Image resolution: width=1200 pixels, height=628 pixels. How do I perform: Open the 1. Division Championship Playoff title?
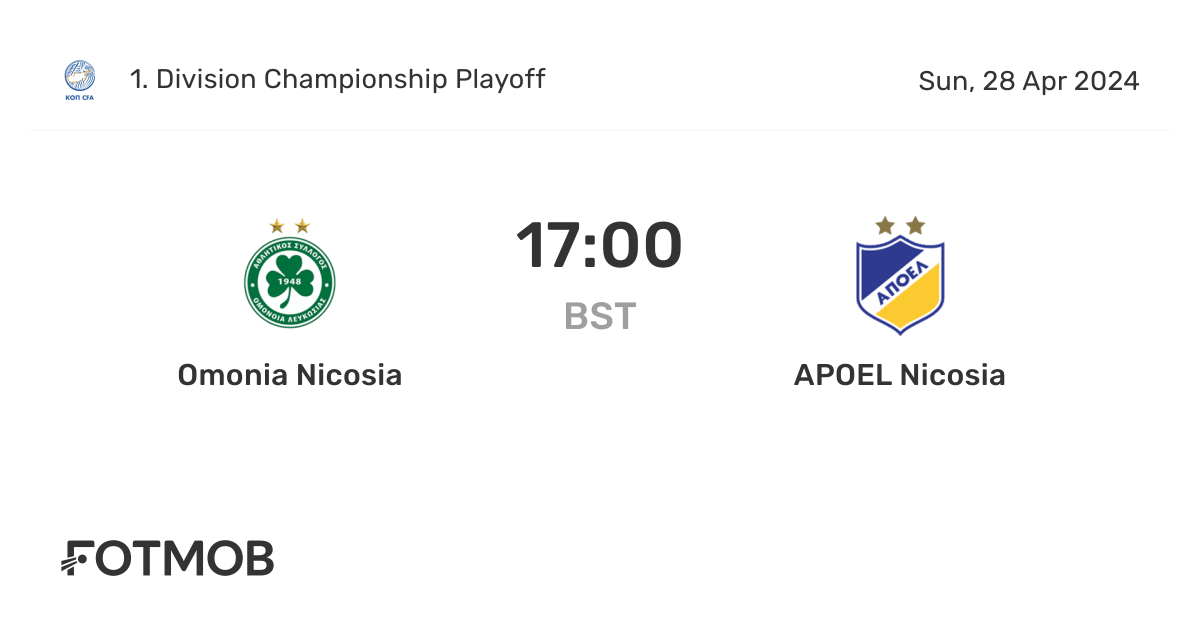click(337, 80)
